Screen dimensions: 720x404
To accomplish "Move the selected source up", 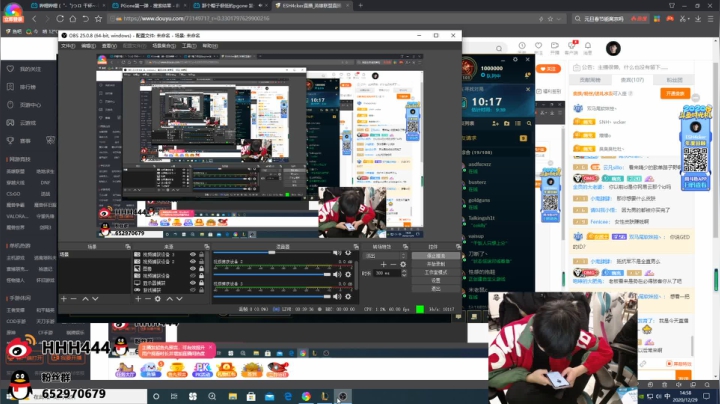I will click(x=169, y=299).
